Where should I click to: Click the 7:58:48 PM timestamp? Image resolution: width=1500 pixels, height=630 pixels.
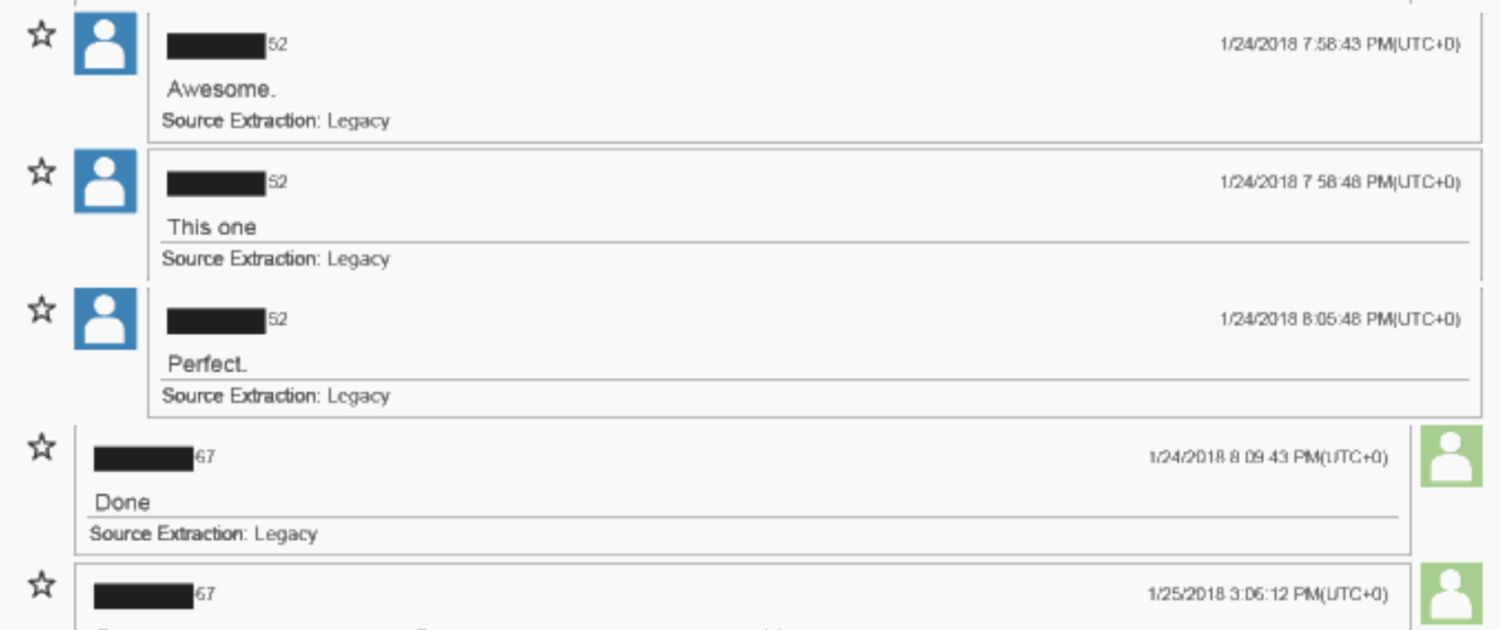[1339, 182]
